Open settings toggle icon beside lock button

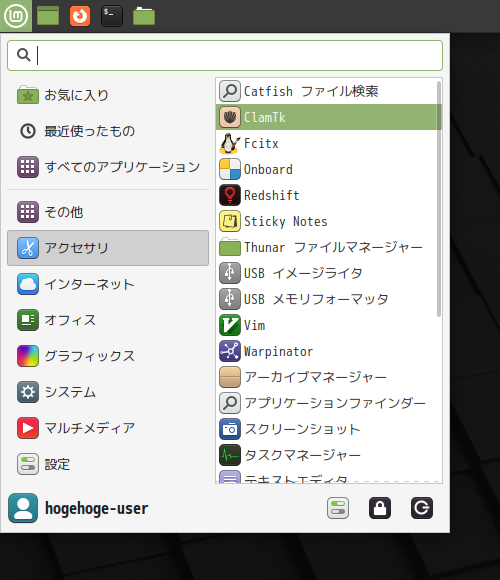click(x=338, y=508)
